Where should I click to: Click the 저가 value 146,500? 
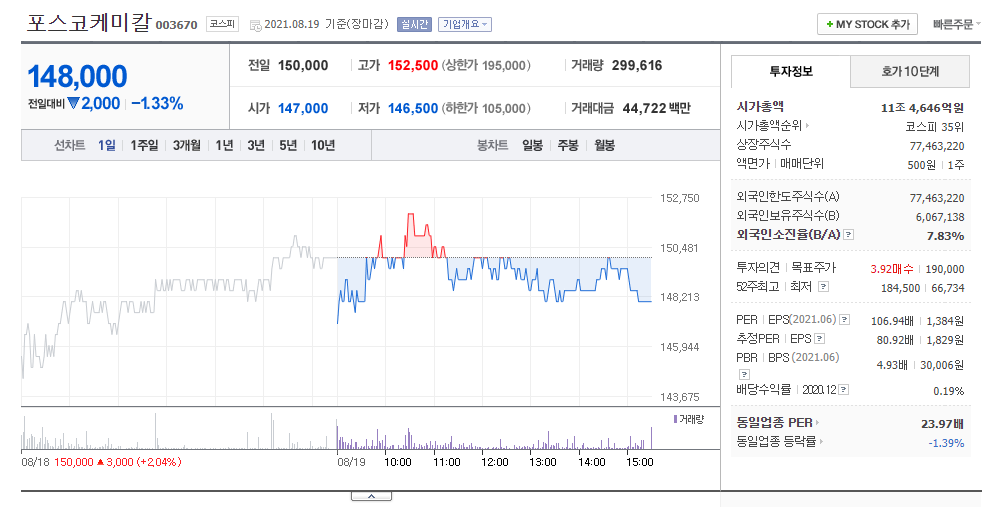[413, 108]
